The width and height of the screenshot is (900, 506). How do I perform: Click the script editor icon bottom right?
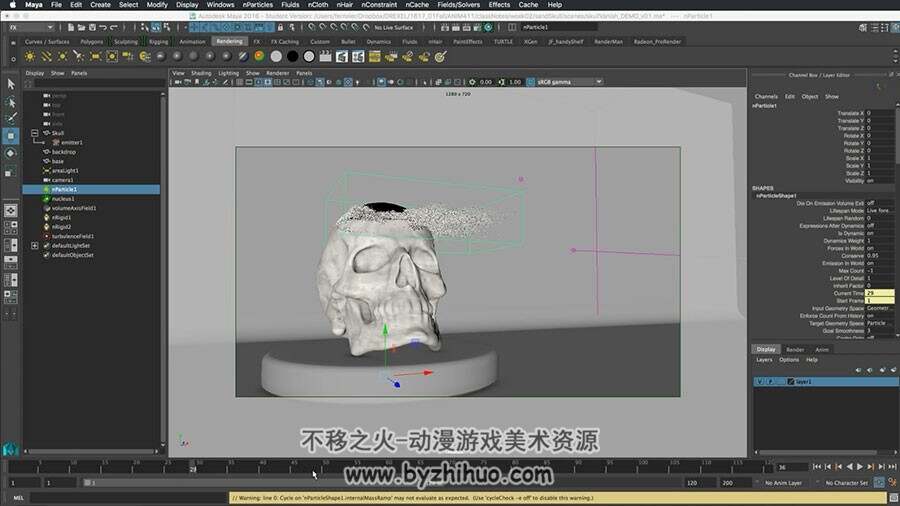pyautogui.click(x=893, y=498)
